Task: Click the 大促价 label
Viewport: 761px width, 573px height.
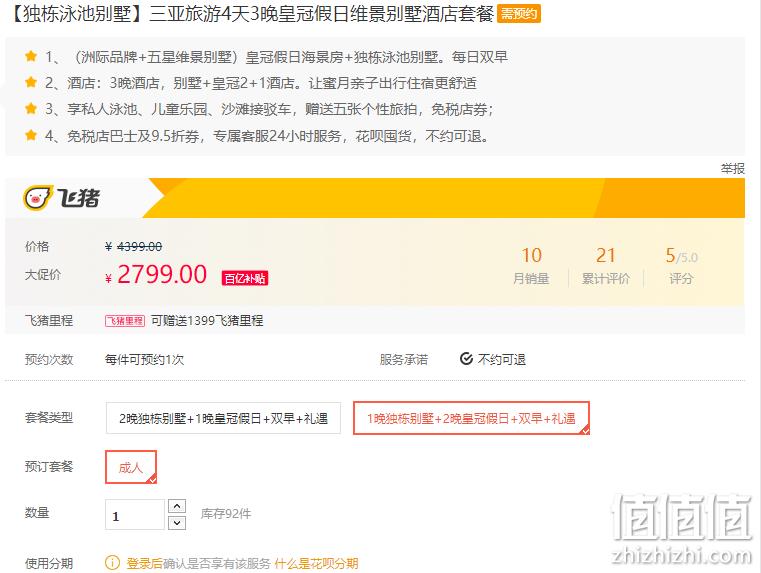Action: point(43,275)
